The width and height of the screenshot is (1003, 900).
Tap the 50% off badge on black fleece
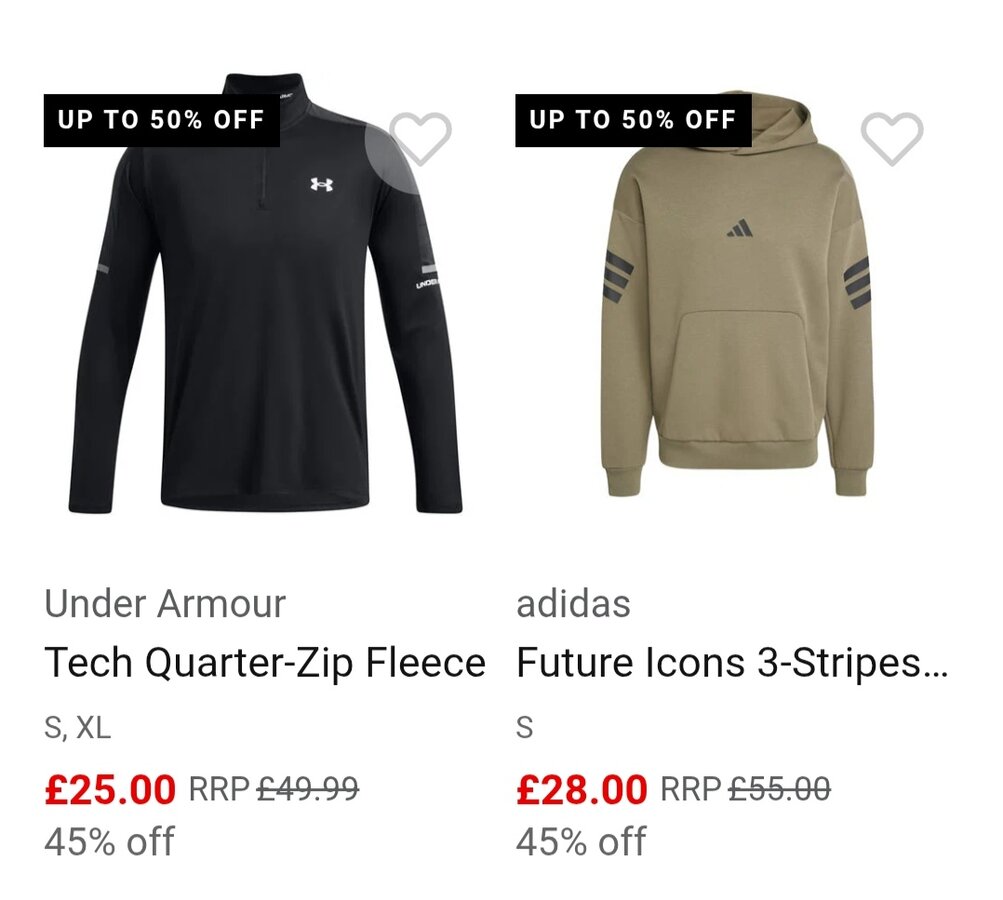tap(161, 121)
